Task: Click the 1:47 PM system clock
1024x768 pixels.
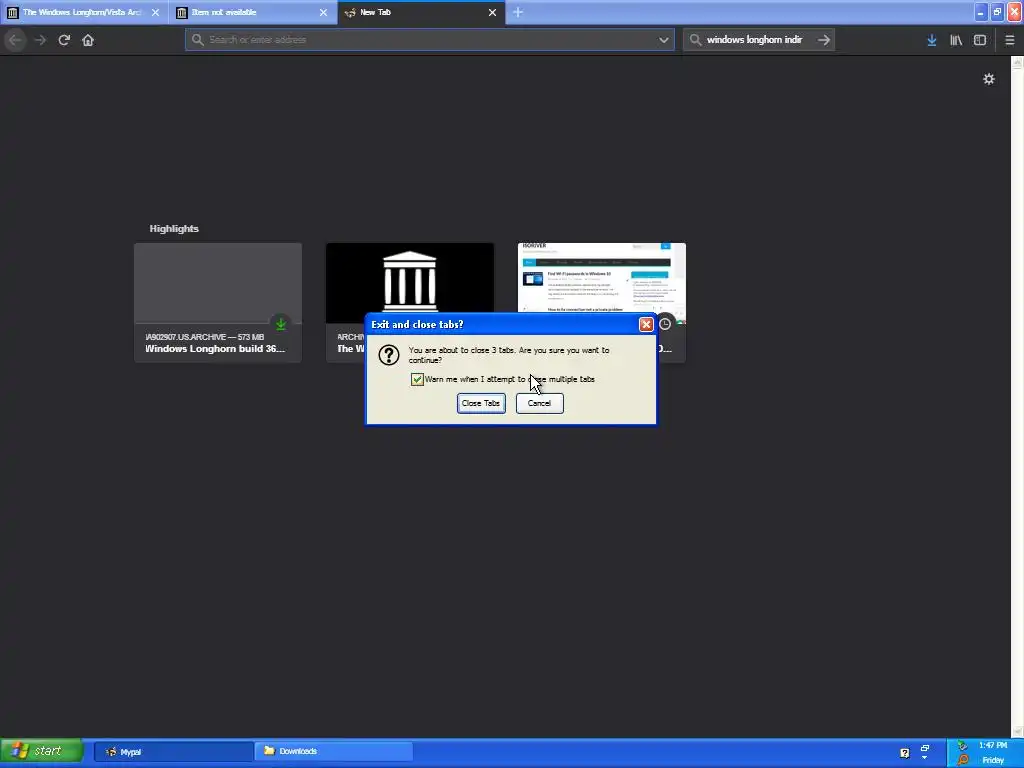Action: click(993, 745)
